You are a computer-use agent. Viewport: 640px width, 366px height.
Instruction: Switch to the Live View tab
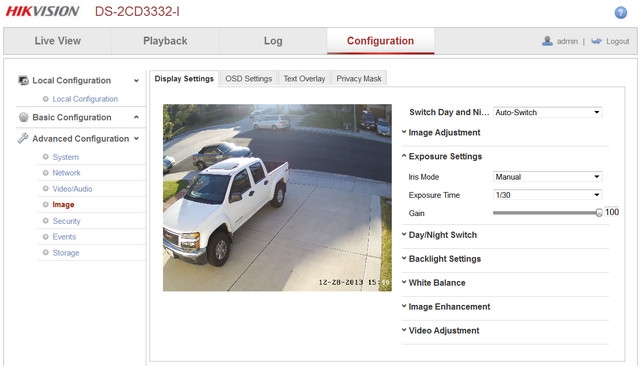(58, 41)
